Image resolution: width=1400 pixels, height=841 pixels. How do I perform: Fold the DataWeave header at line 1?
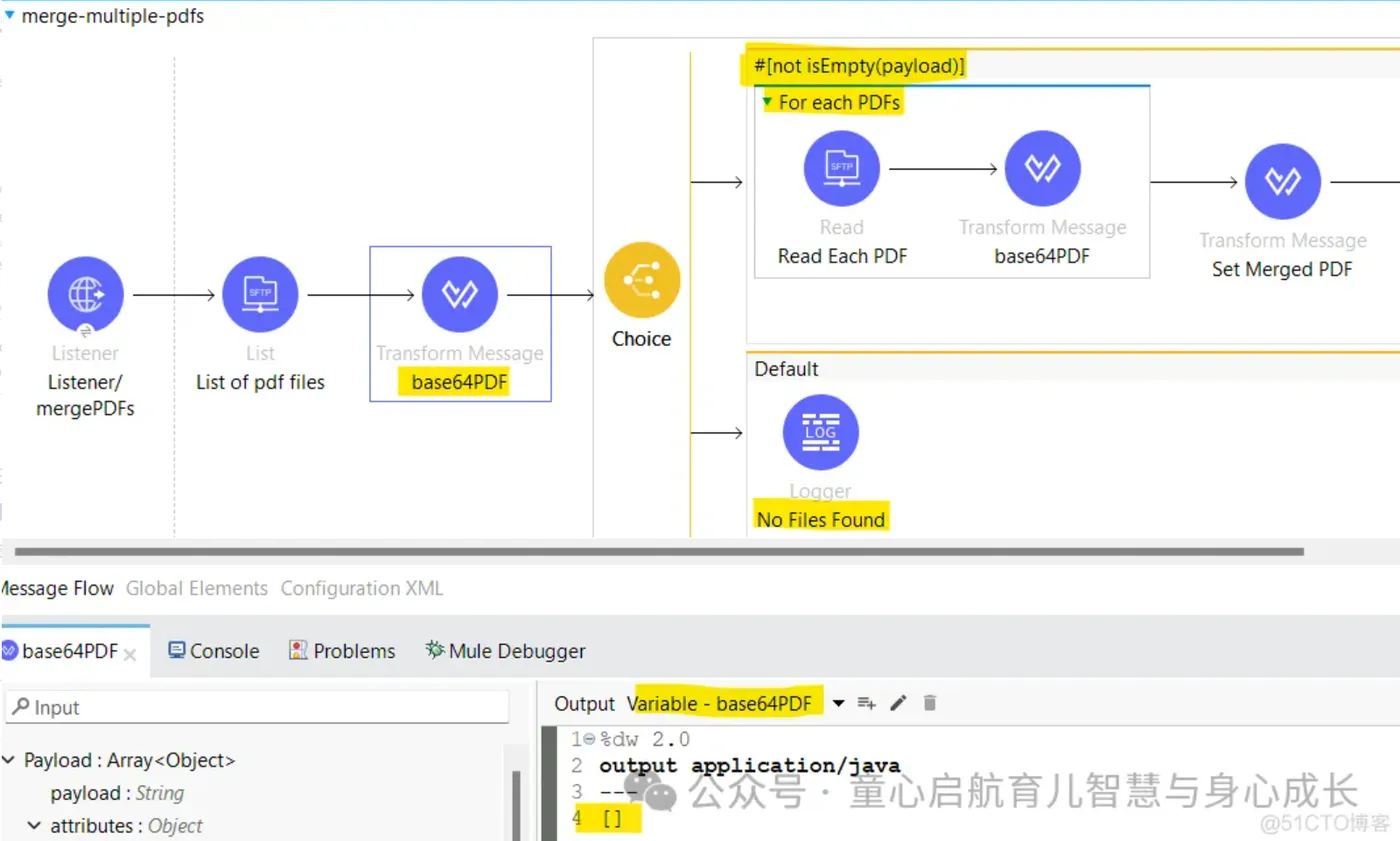588,740
